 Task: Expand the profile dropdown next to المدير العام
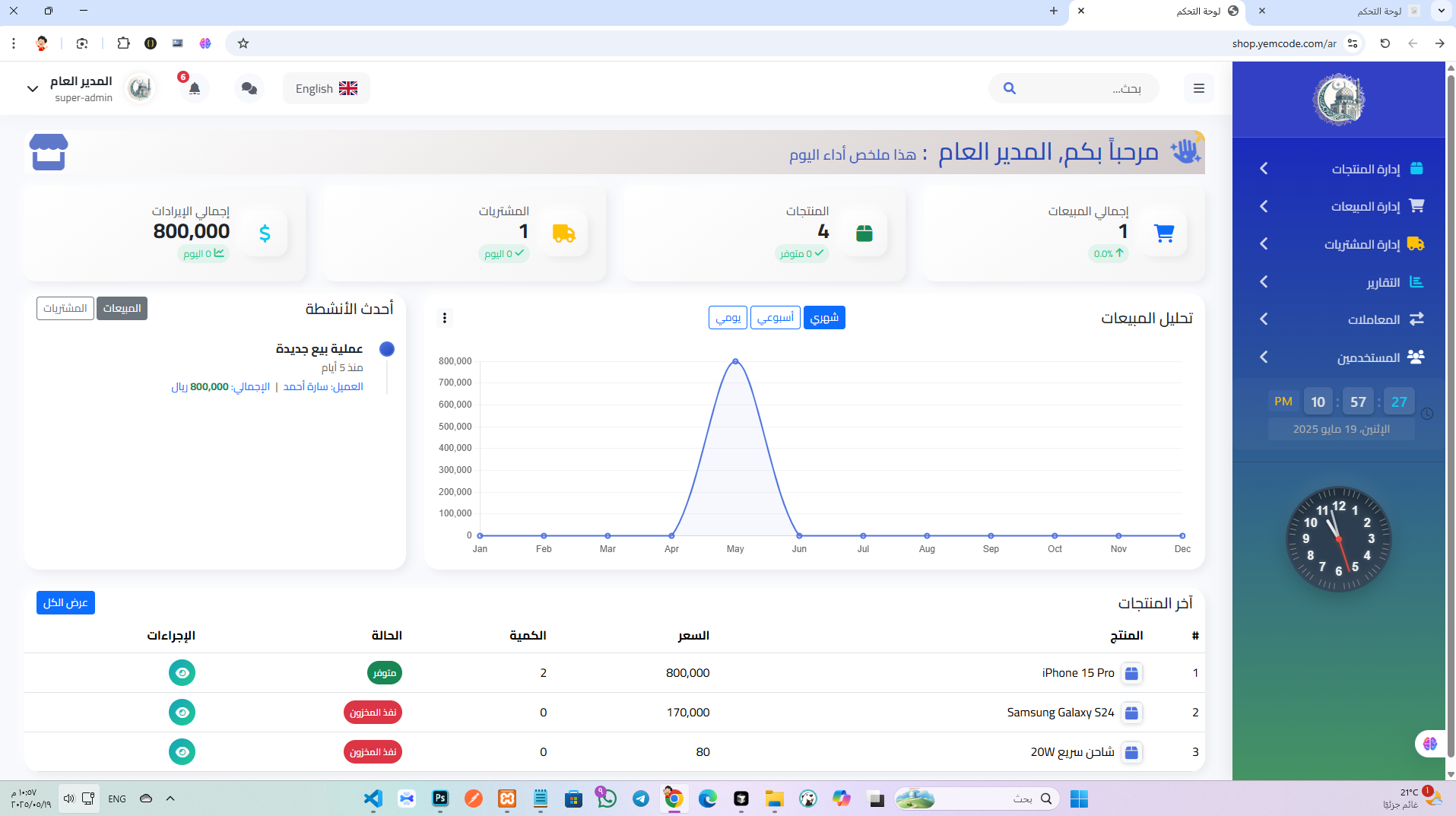(33, 88)
